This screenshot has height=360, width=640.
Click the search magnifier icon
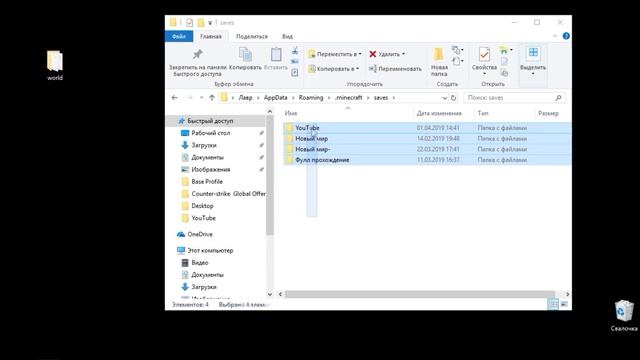558,98
